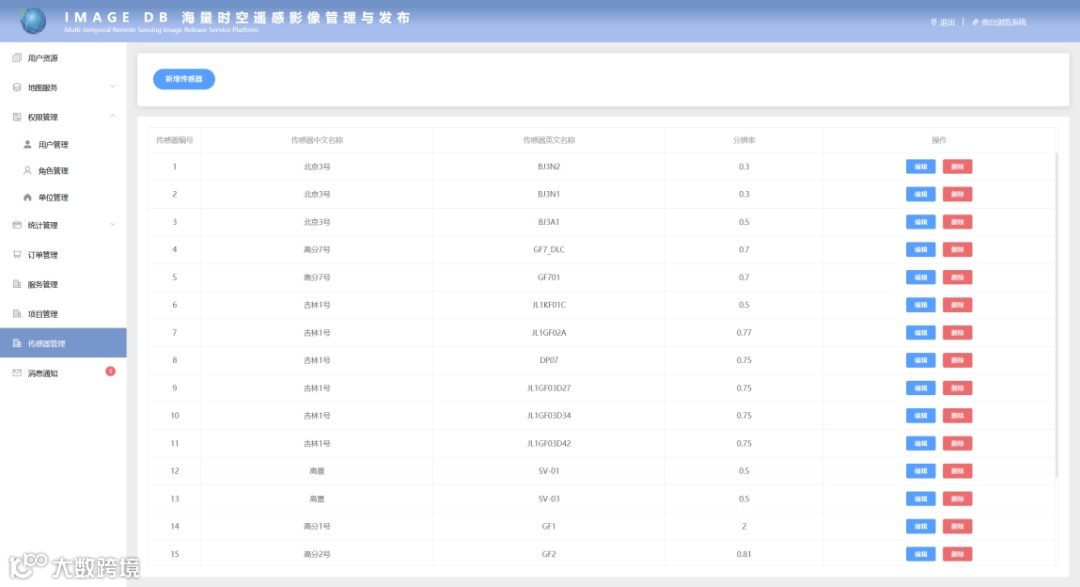Click the 订单管理 cart icon
The width and height of the screenshot is (1080, 587).
[x=17, y=255]
